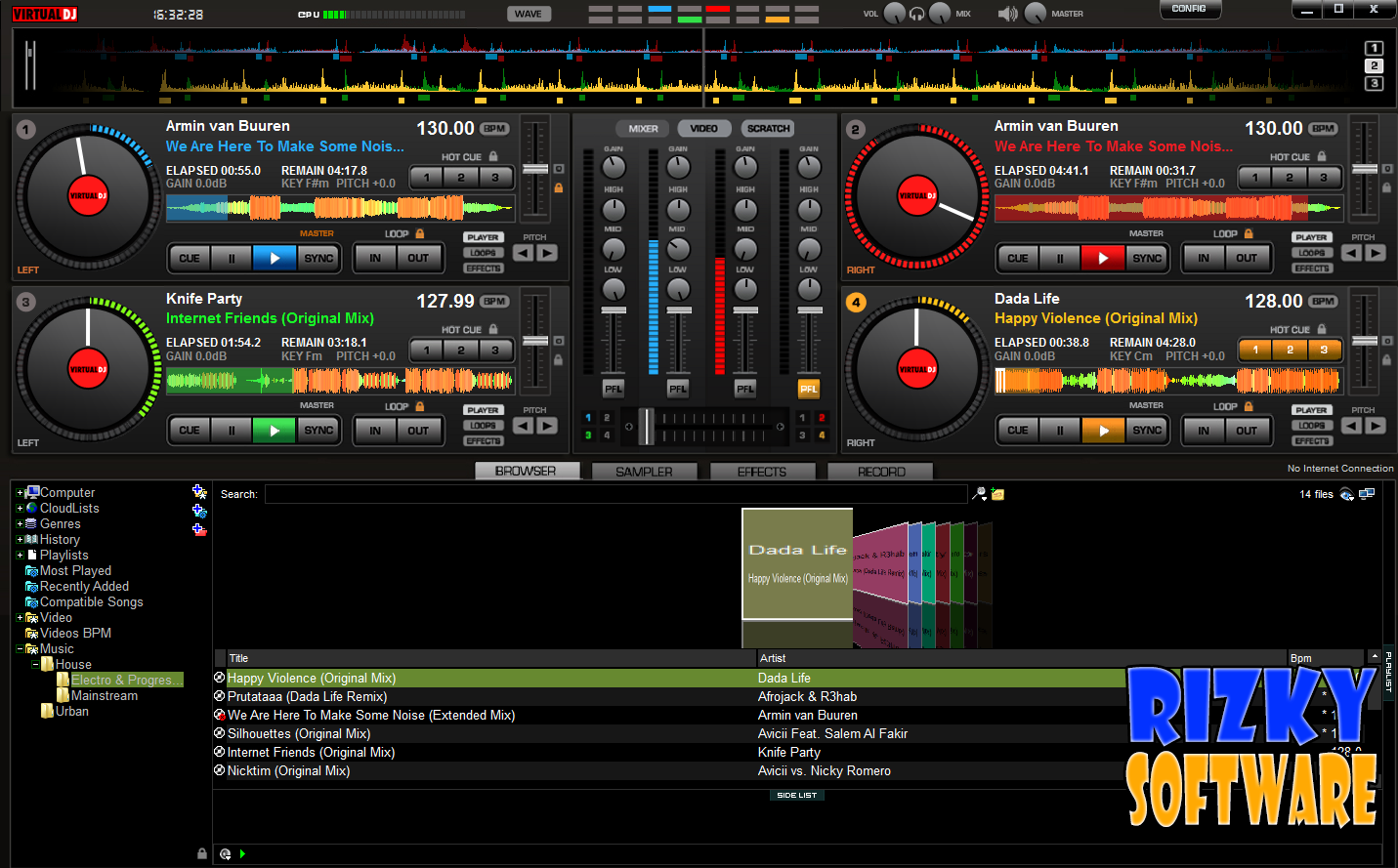
Task: Play deck 4 Happy Violence track
Action: click(x=1103, y=431)
